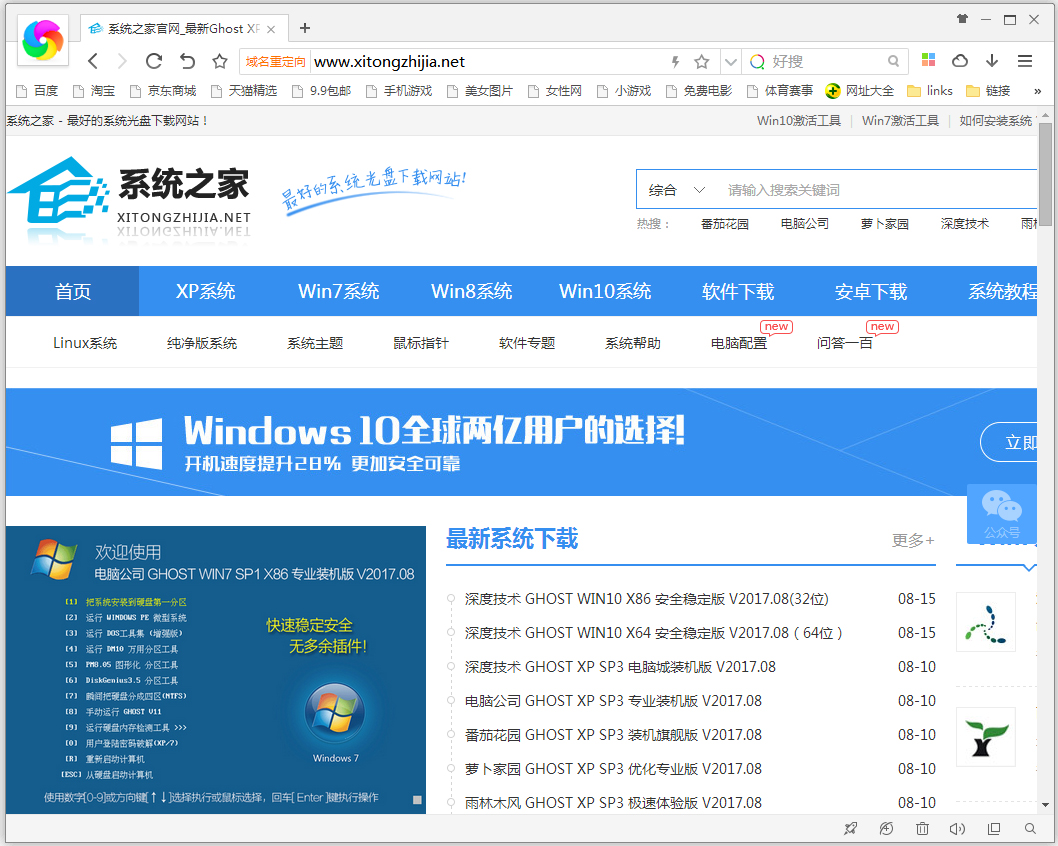
Task: Open 萝卜家园 GHOST XP SP3 优化专业版 link
Action: tap(613, 769)
